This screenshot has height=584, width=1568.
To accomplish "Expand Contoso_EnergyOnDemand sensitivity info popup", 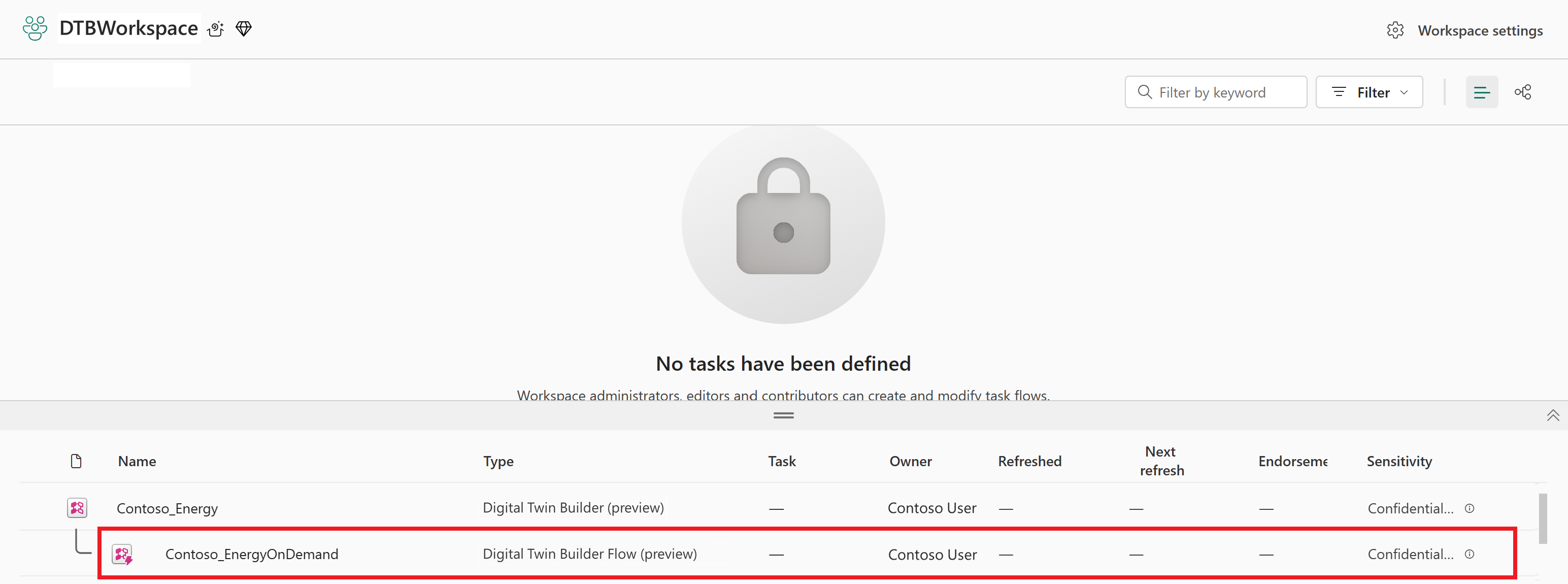I will coord(1470,554).
